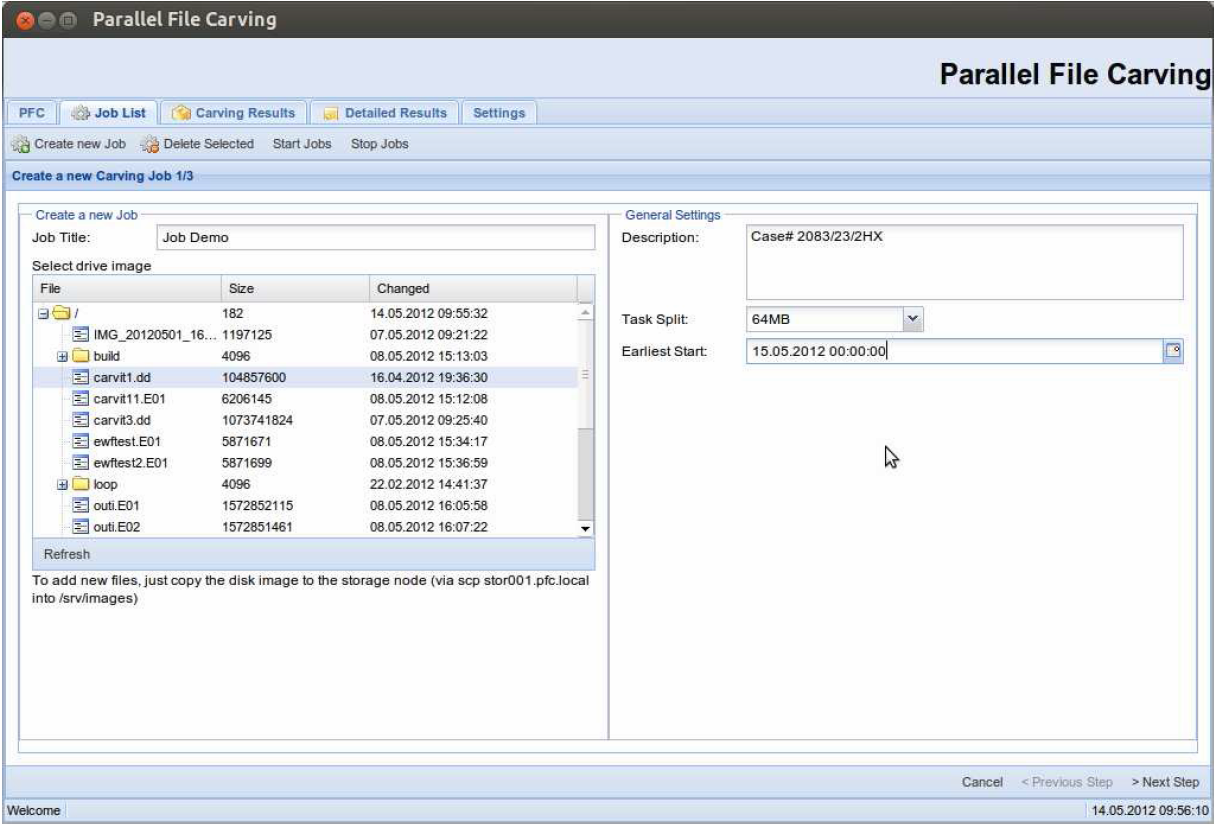
Task: Click the file icon beside carvit1.dd
Action: (x=83, y=377)
